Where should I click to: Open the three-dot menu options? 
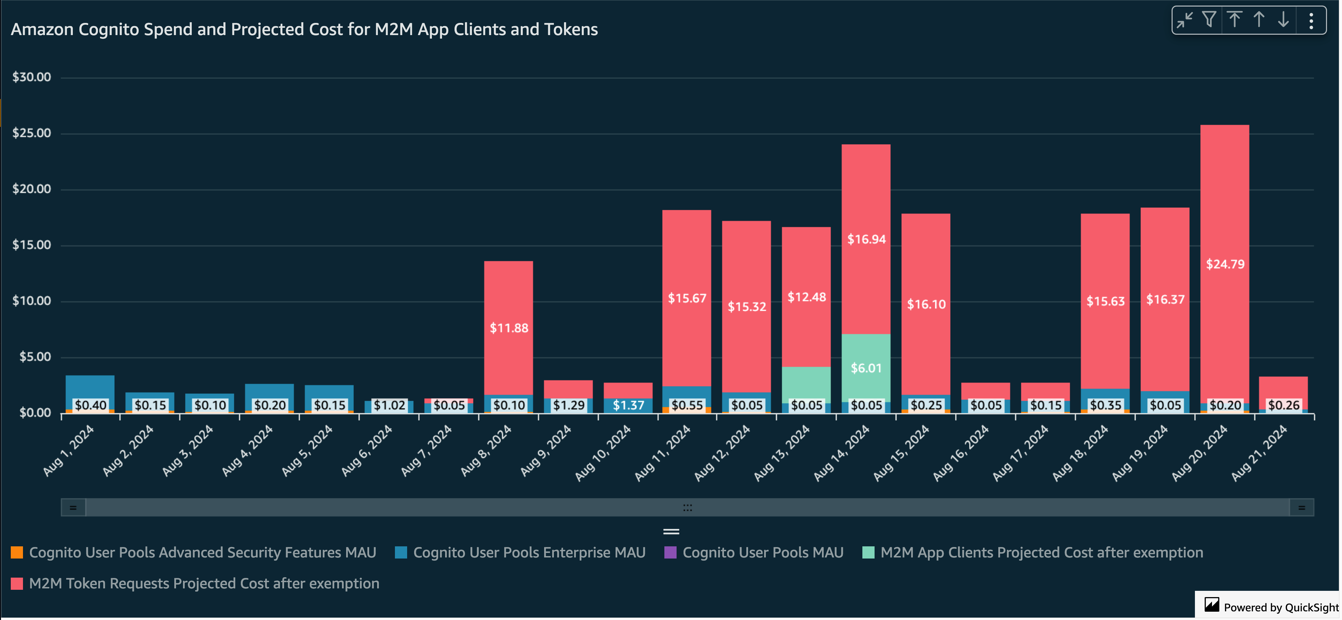(1312, 19)
